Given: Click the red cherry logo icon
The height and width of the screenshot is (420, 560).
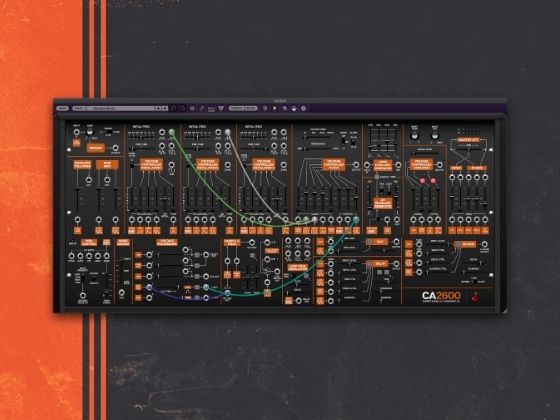Looking at the screenshot, I should point(475,297).
